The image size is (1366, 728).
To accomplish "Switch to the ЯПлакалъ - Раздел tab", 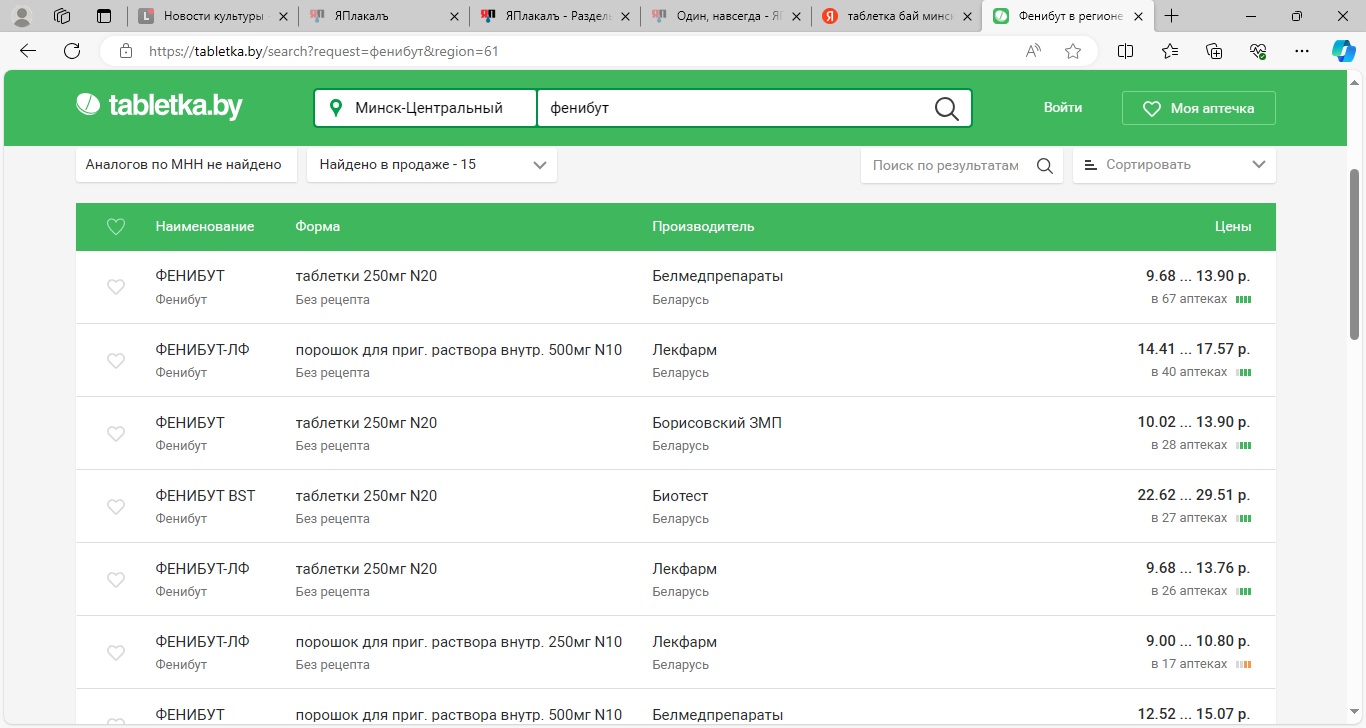I will pyautogui.click(x=556, y=16).
